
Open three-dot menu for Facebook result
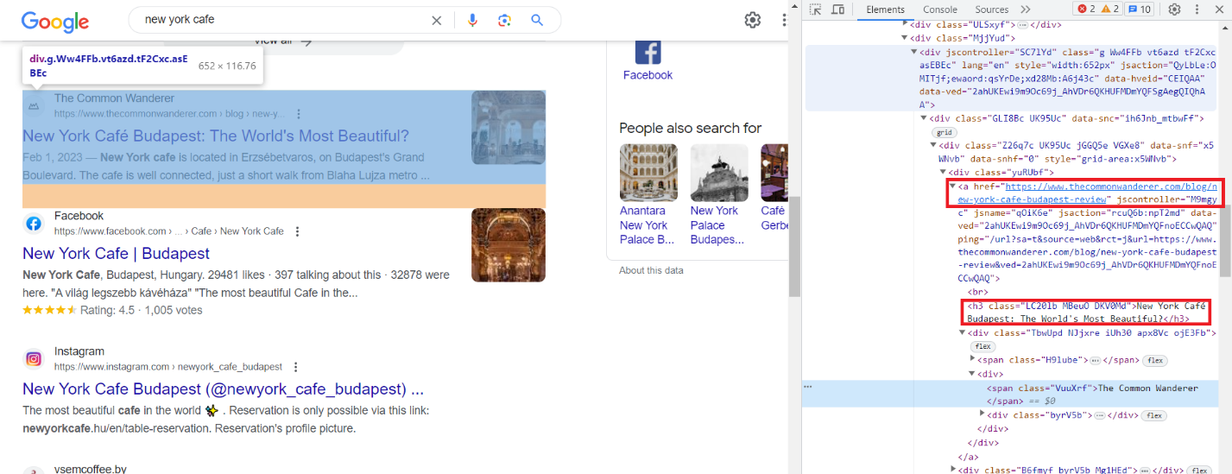click(x=297, y=231)
